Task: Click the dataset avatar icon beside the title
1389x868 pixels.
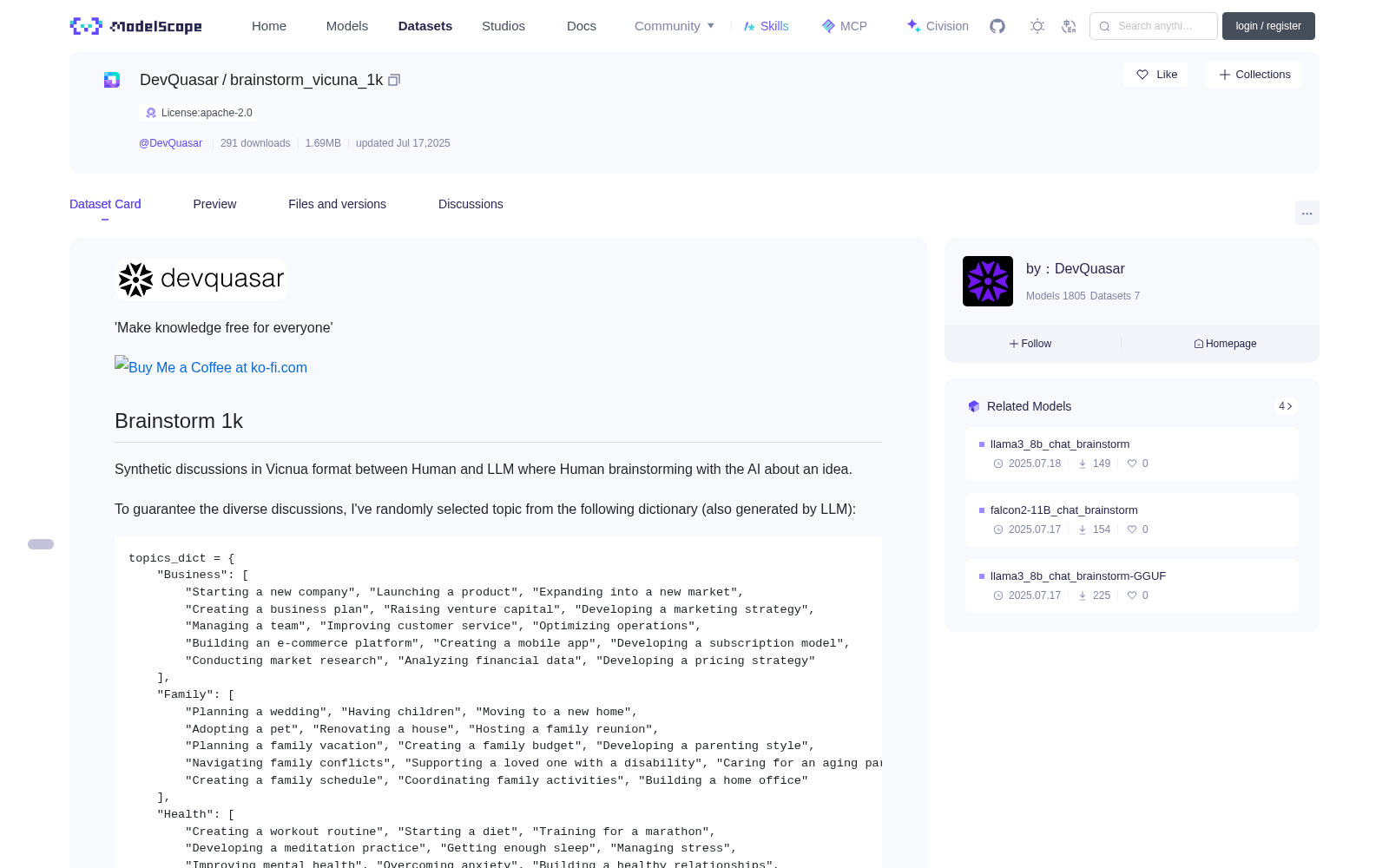Action: click(x=112, y=80)
